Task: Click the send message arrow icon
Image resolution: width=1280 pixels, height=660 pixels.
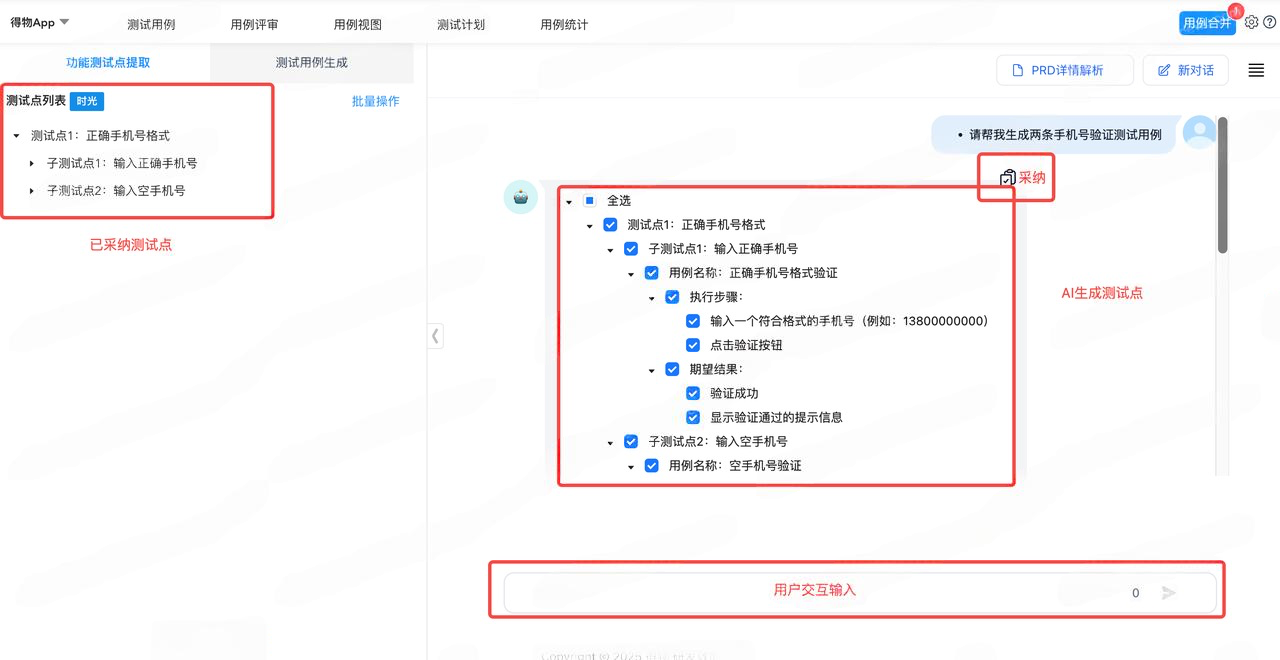Action: (1168, 593)
